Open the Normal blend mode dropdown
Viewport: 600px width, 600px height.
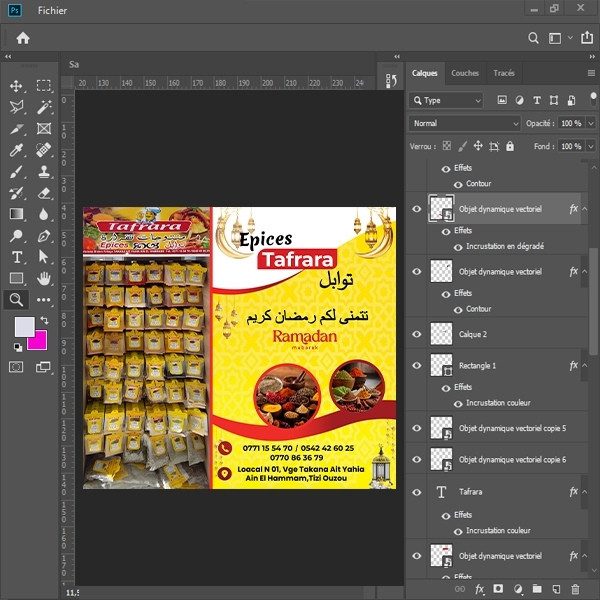[x=464, y=123]
